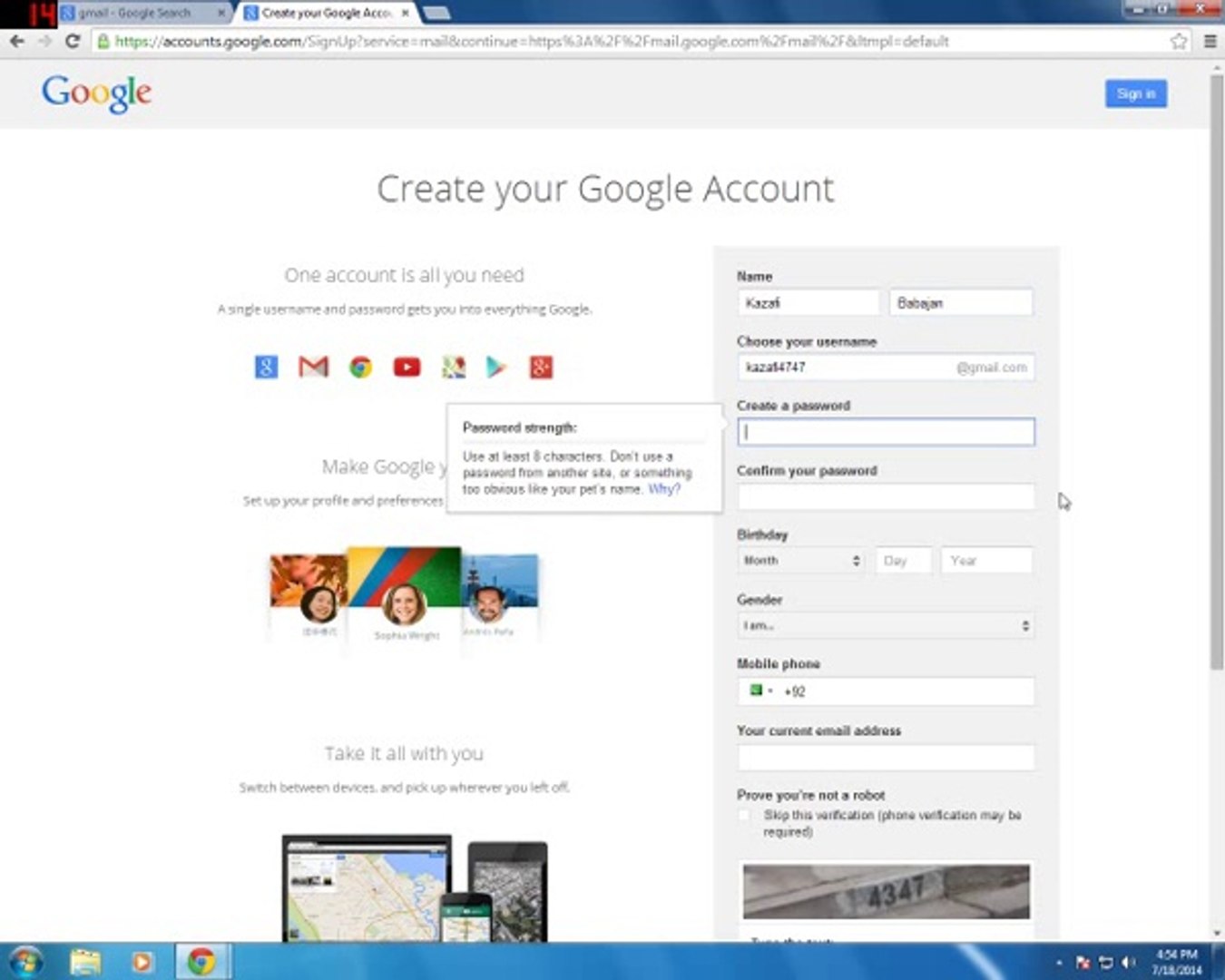Image resolution: width=1225 pixels, height=980 pixels.
Task: Open the Chrome menu icon
Action: click(1210, 41)
